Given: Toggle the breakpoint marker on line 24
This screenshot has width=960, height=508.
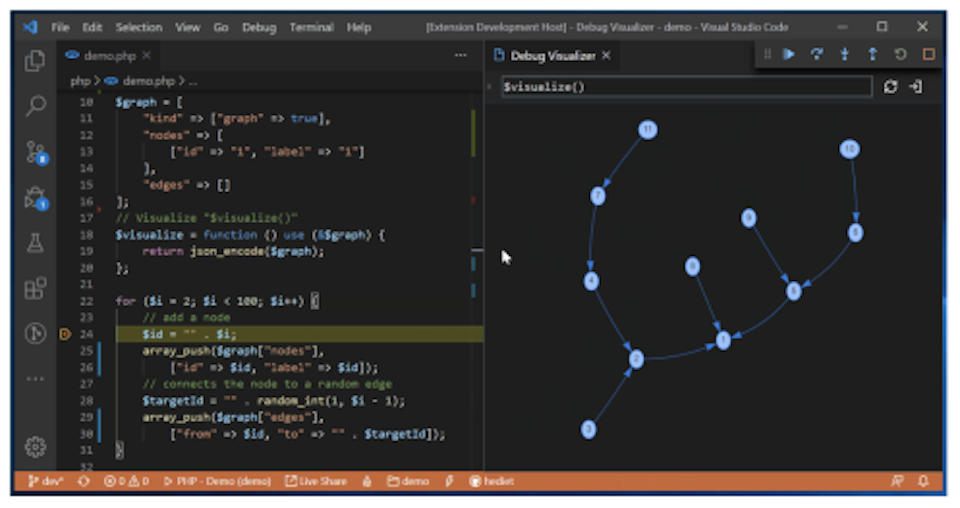Looking at the screenshot, I should coord(65,334).
